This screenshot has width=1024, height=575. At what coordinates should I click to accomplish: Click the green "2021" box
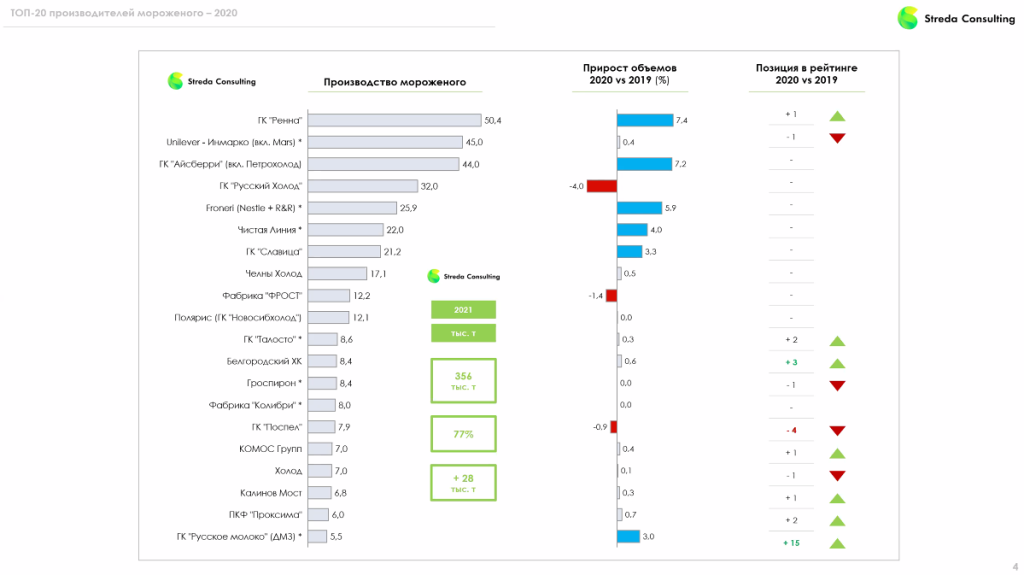click(463, 310)
